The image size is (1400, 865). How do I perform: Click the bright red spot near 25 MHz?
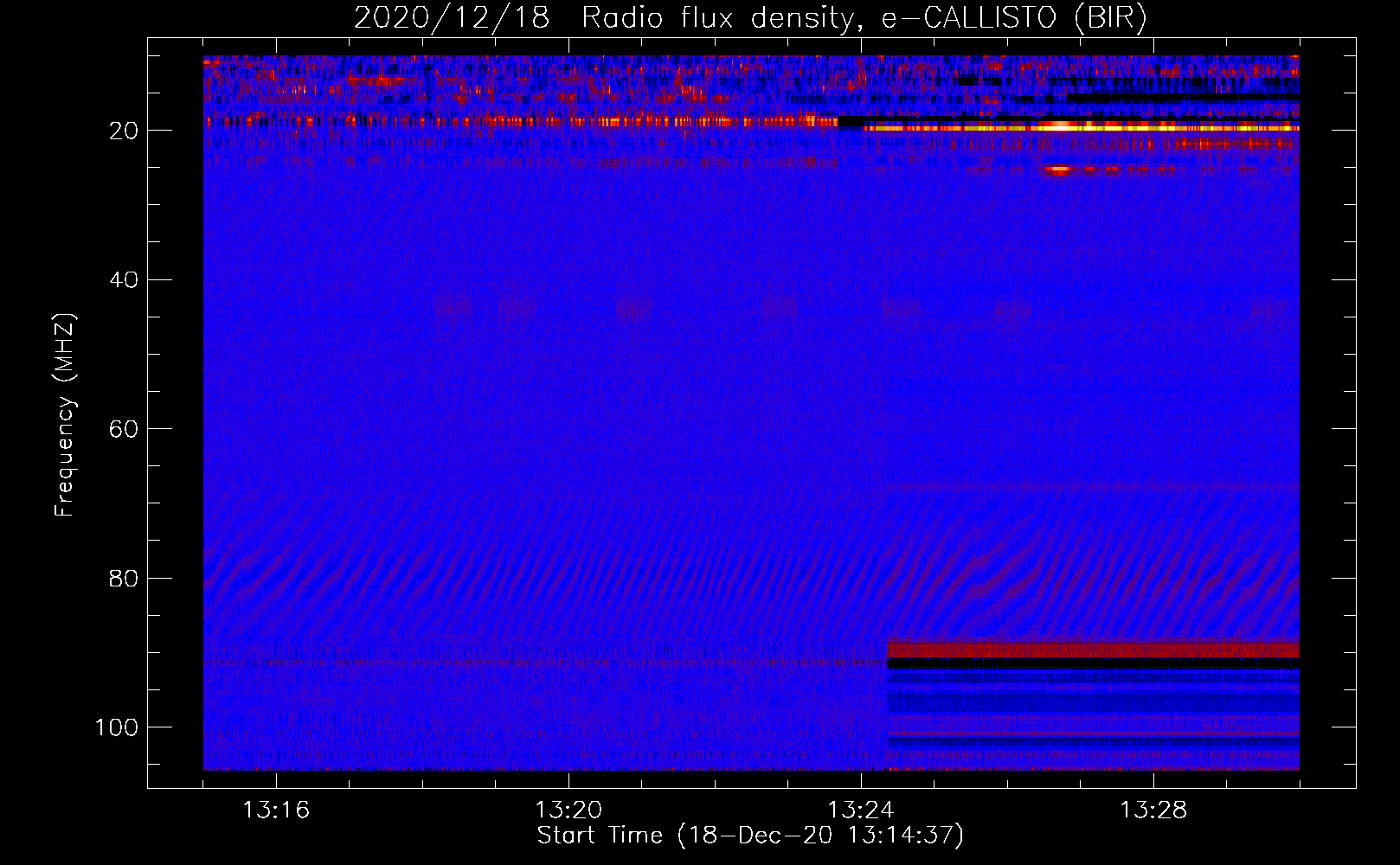(x=1060, y=171)
